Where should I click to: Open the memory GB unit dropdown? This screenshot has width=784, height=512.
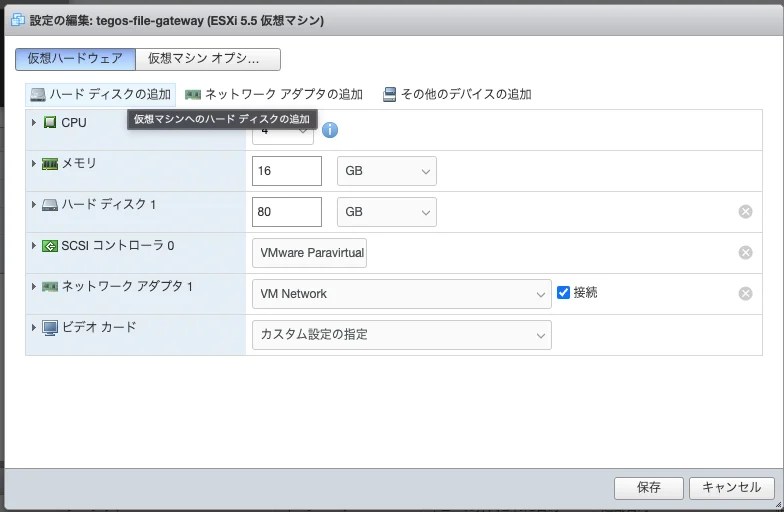coord(386,171)
